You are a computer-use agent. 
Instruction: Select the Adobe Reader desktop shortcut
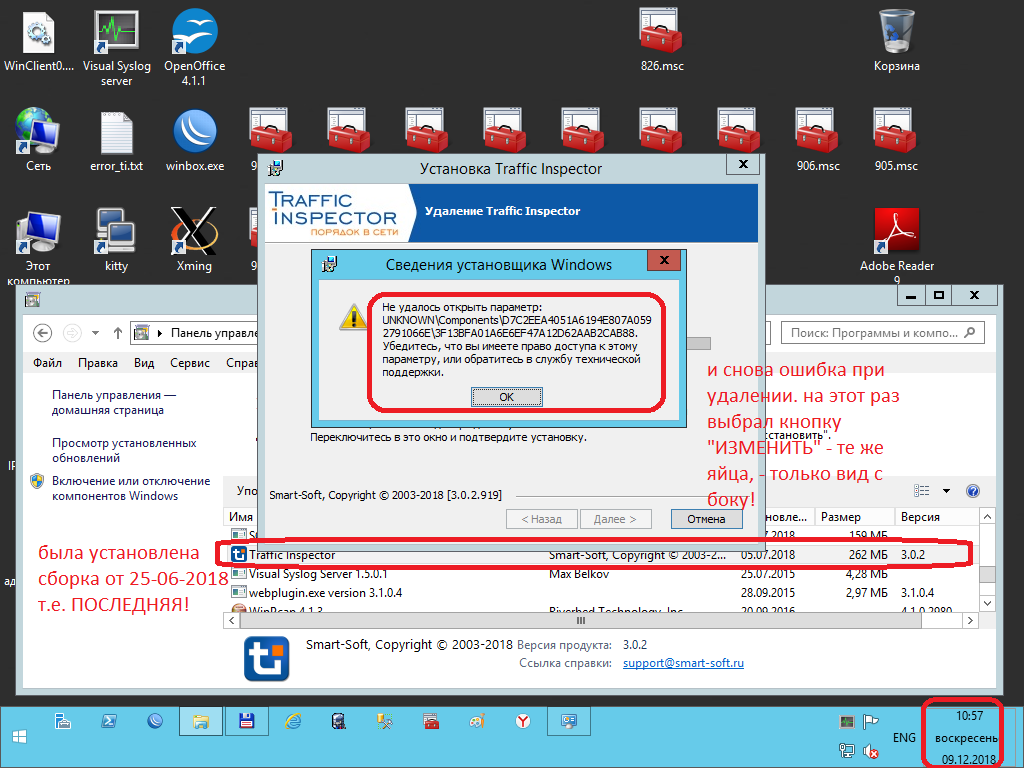pyautogui.click(x=897, y=246)
